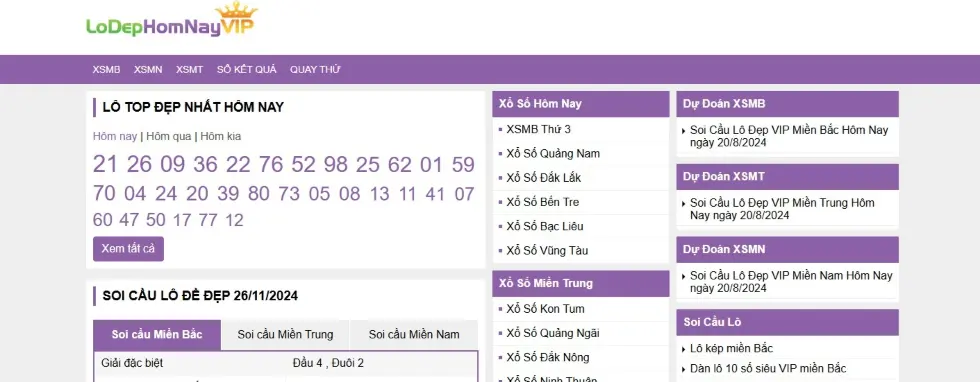Switch to Soi cầu Miền Bắc tab
The width and height of the screenshot is (980, 382).
coord(157,334)
